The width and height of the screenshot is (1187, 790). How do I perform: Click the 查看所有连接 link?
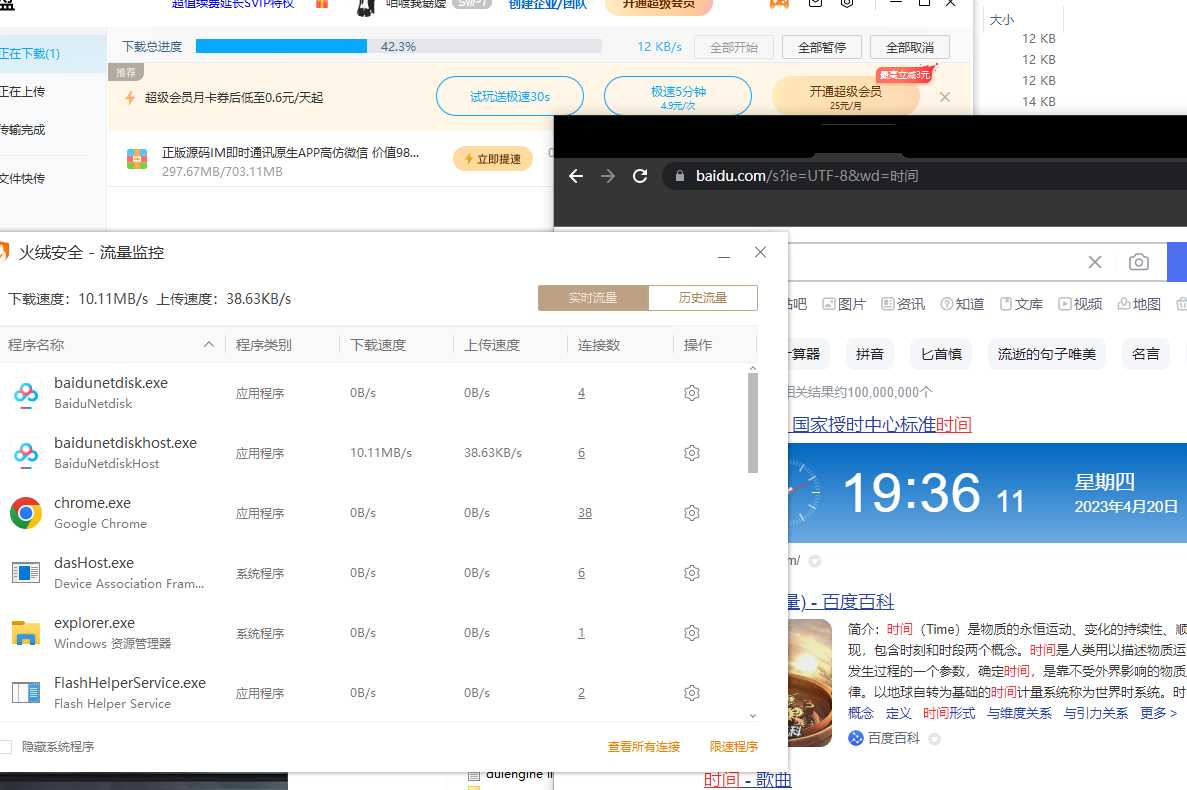643,746
